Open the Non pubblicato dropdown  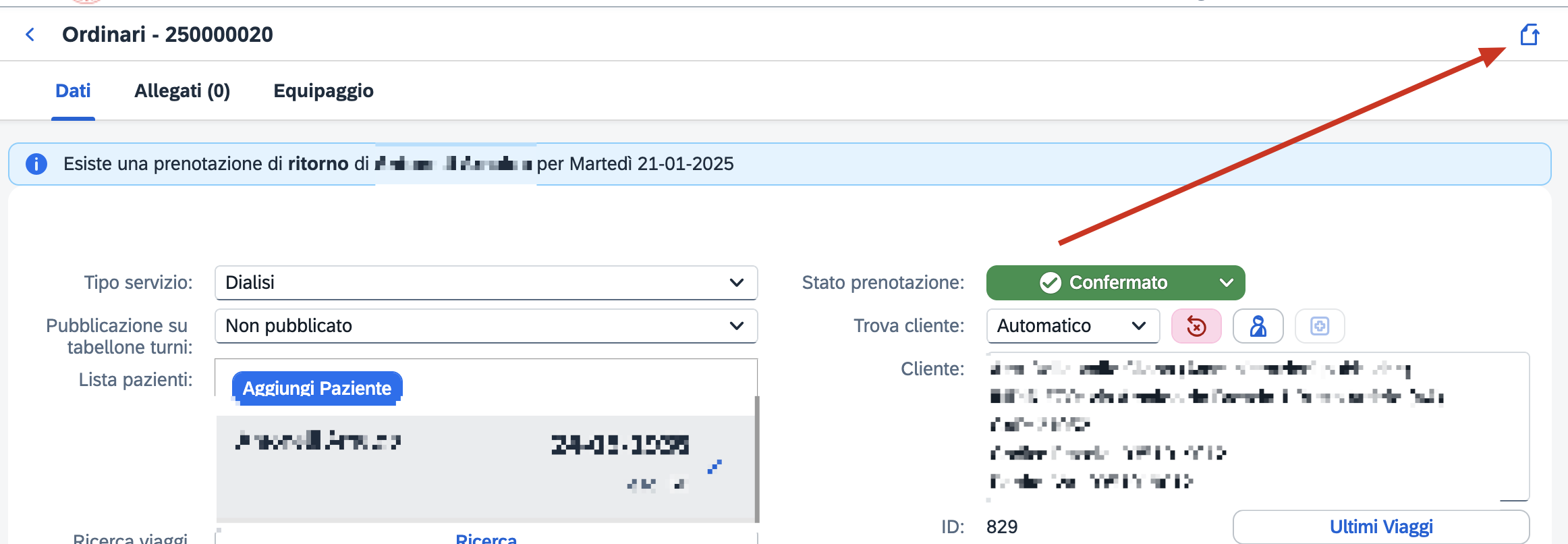click(486, 326)
